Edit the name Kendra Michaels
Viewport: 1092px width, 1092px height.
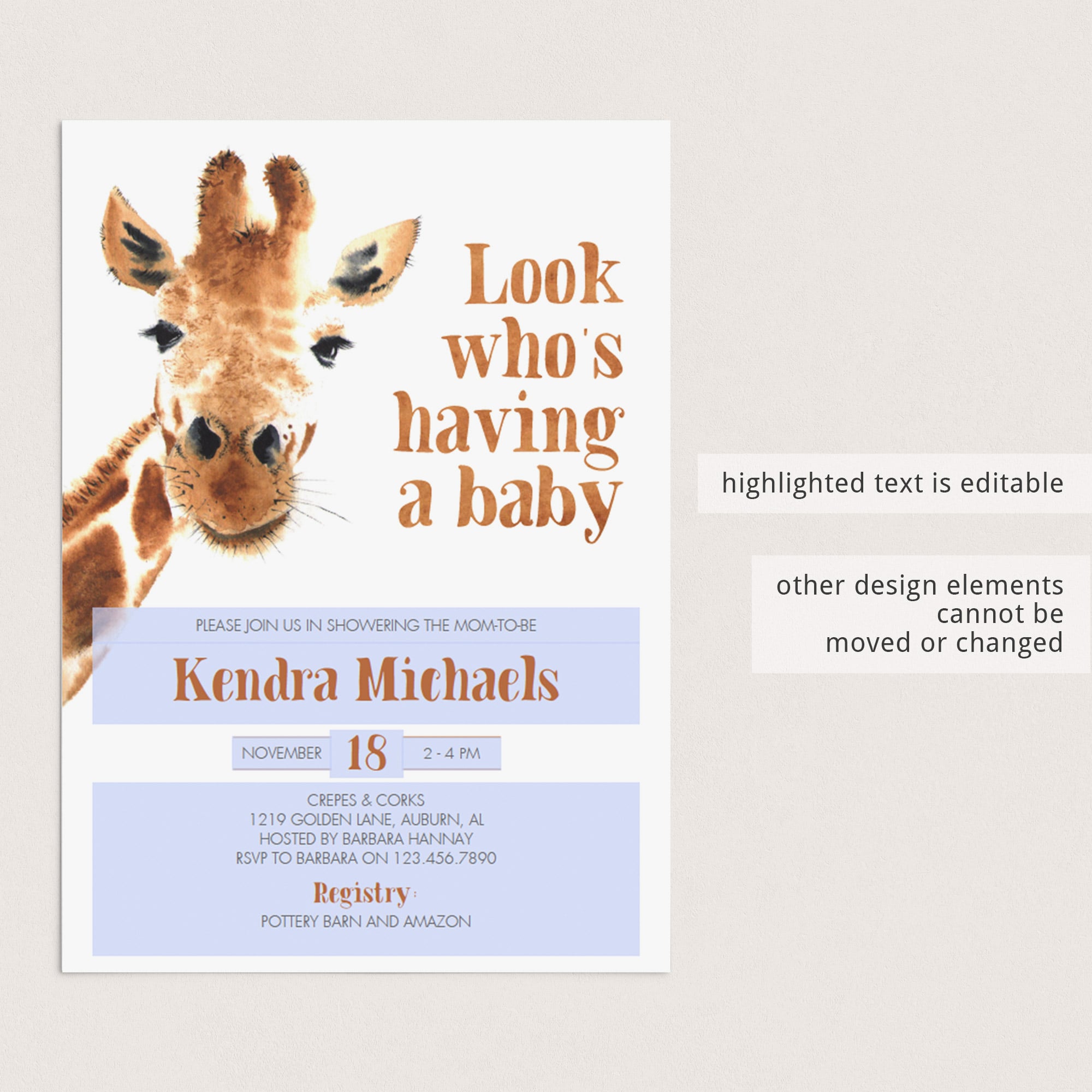click(366, 679)
